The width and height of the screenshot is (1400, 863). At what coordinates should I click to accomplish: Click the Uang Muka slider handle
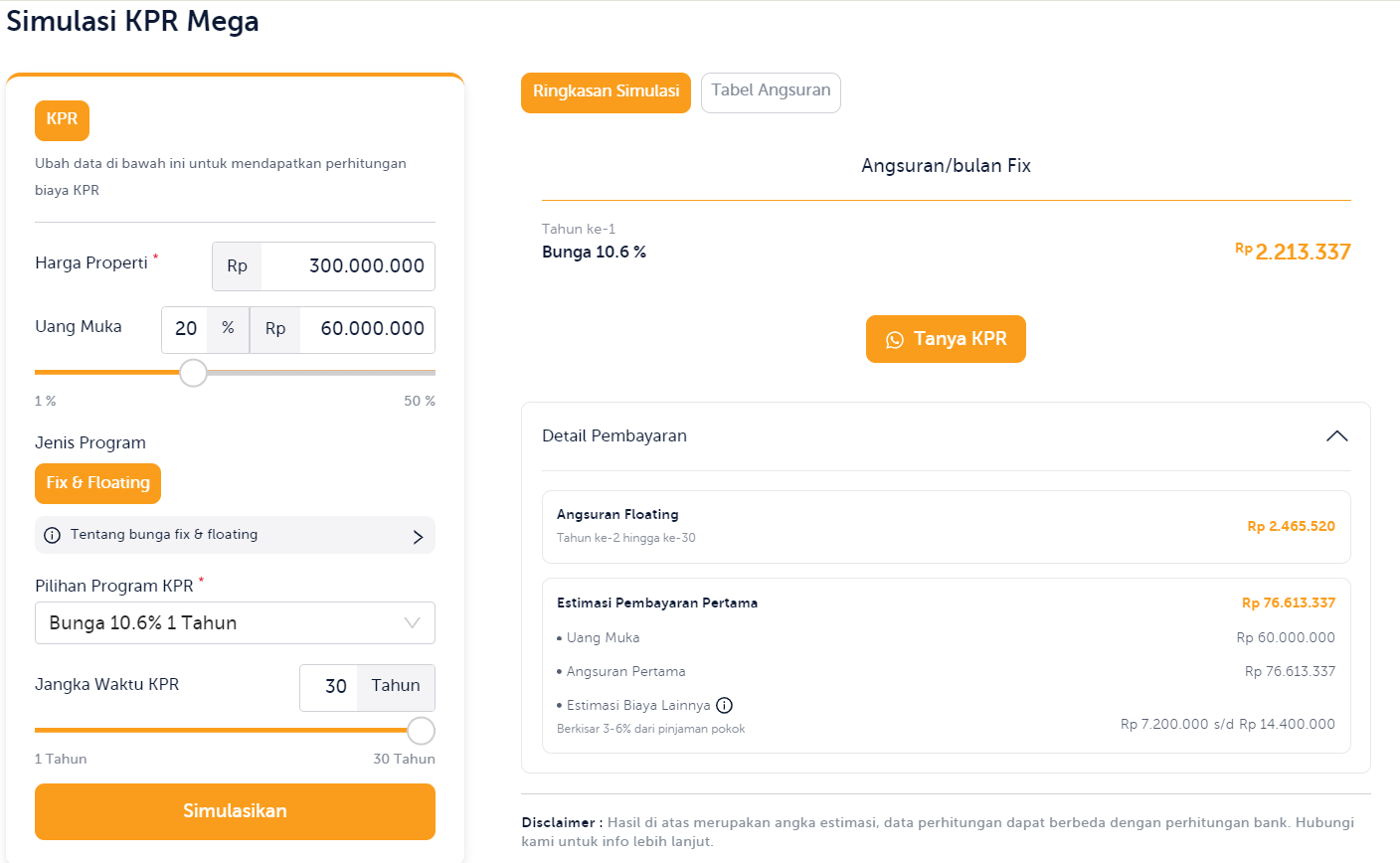(x=193, y=373)
